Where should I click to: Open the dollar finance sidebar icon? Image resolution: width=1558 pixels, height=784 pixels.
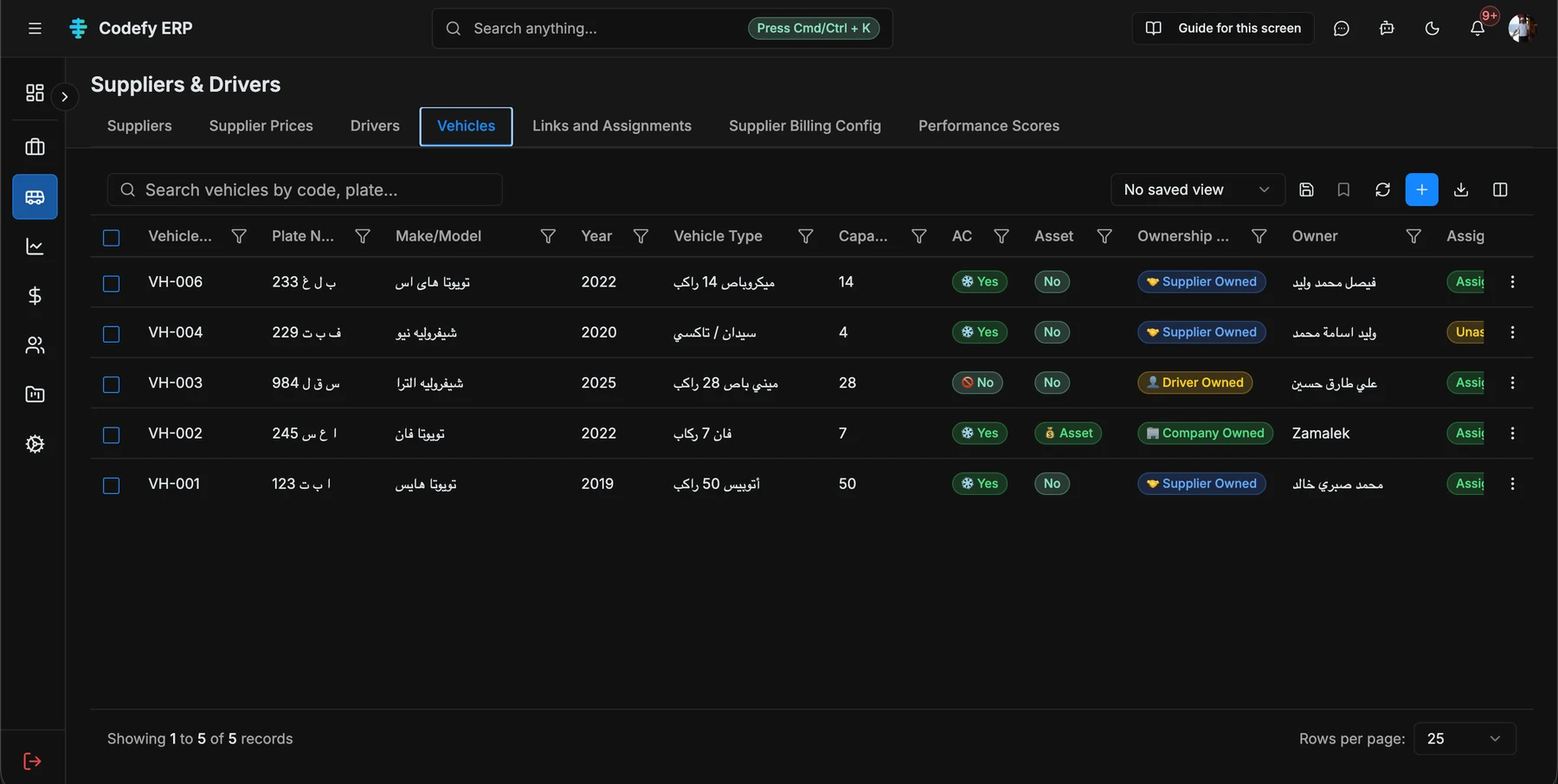pyautogui.click(x=35, y=296)
